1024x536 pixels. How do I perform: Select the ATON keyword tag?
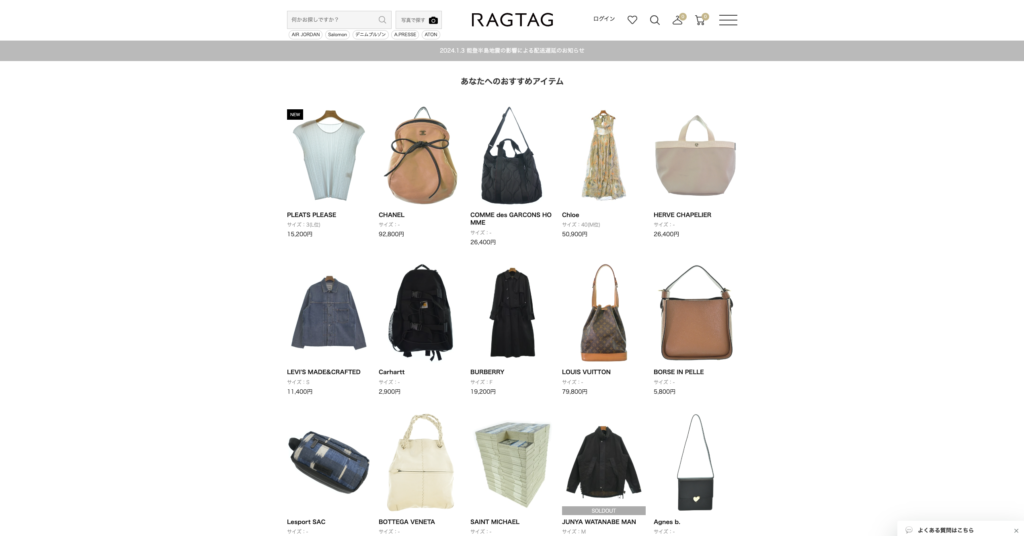[x=431, y=35]
